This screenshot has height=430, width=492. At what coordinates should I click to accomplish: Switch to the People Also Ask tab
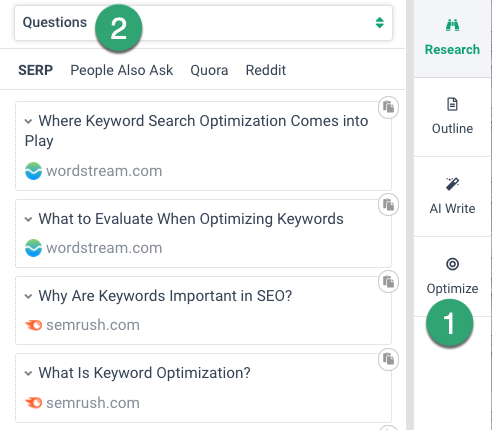(122, 70)
